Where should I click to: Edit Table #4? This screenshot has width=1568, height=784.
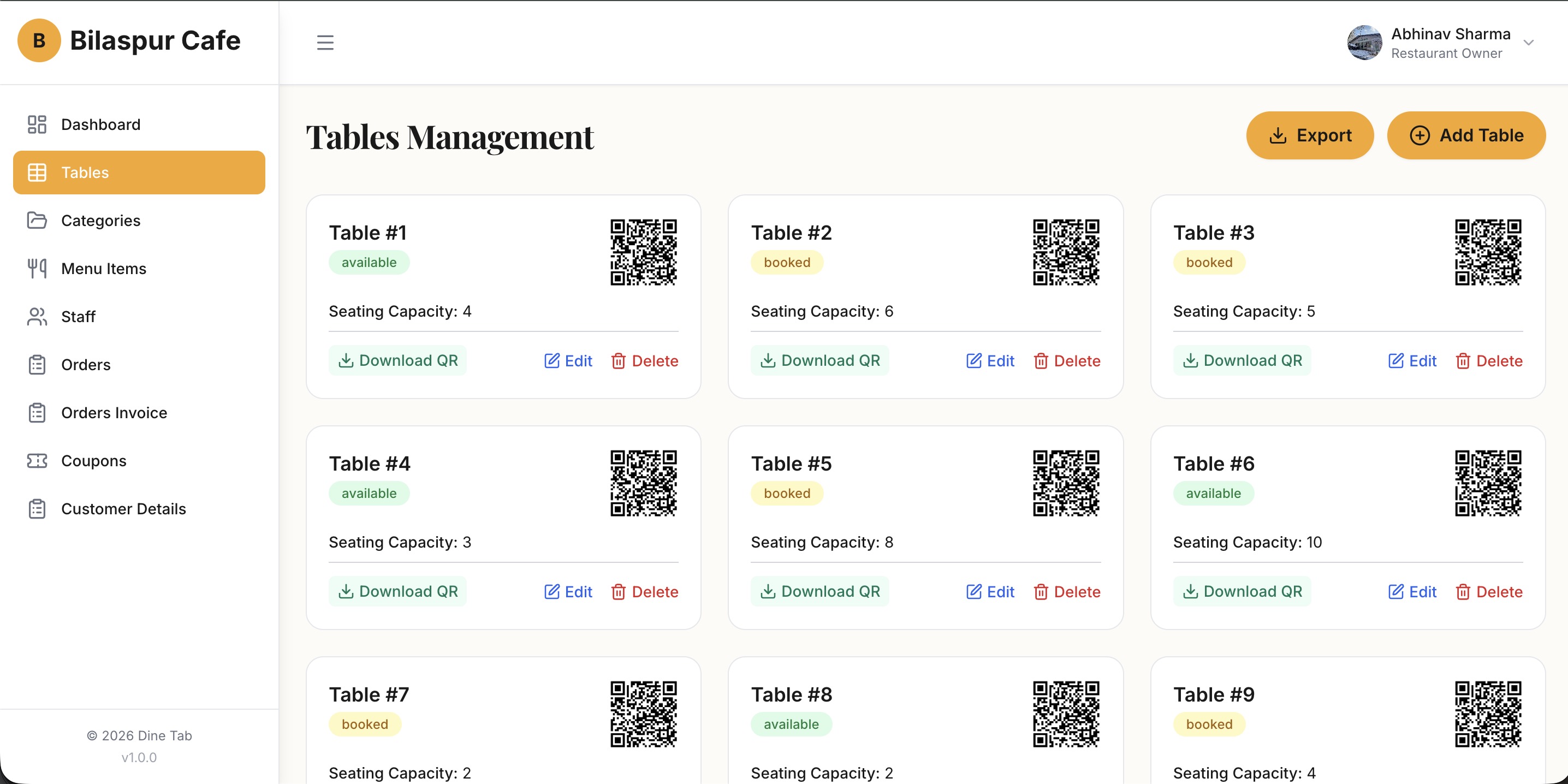(568, 592)
